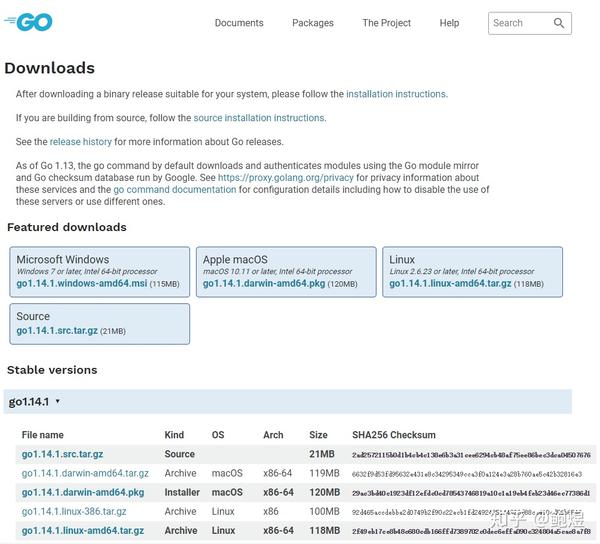View the release history link
Screen dimensions: 600x544
point(81,142)
